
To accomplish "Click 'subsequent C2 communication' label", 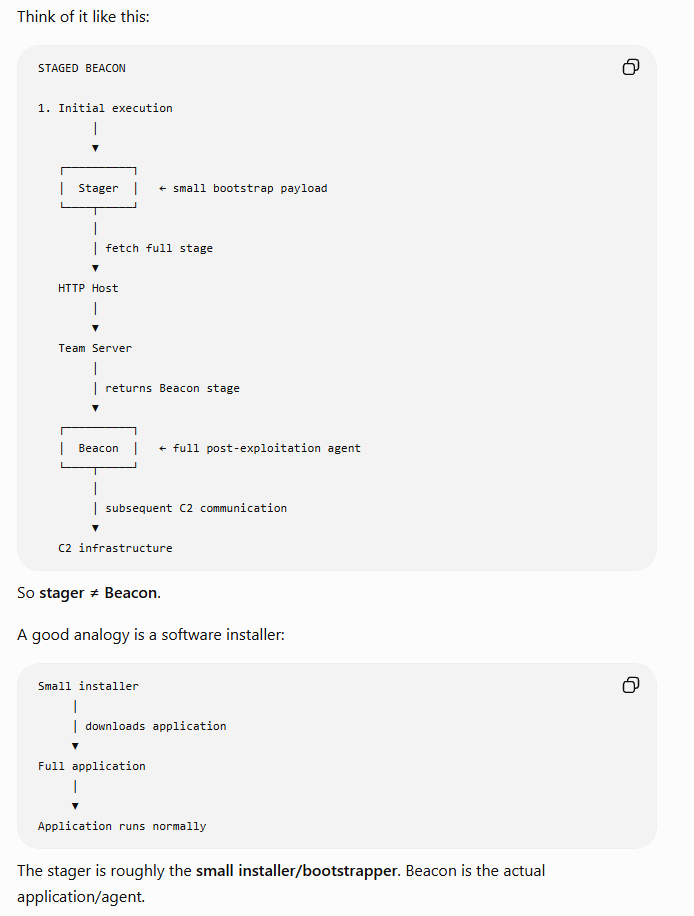I will pos(196,508).
